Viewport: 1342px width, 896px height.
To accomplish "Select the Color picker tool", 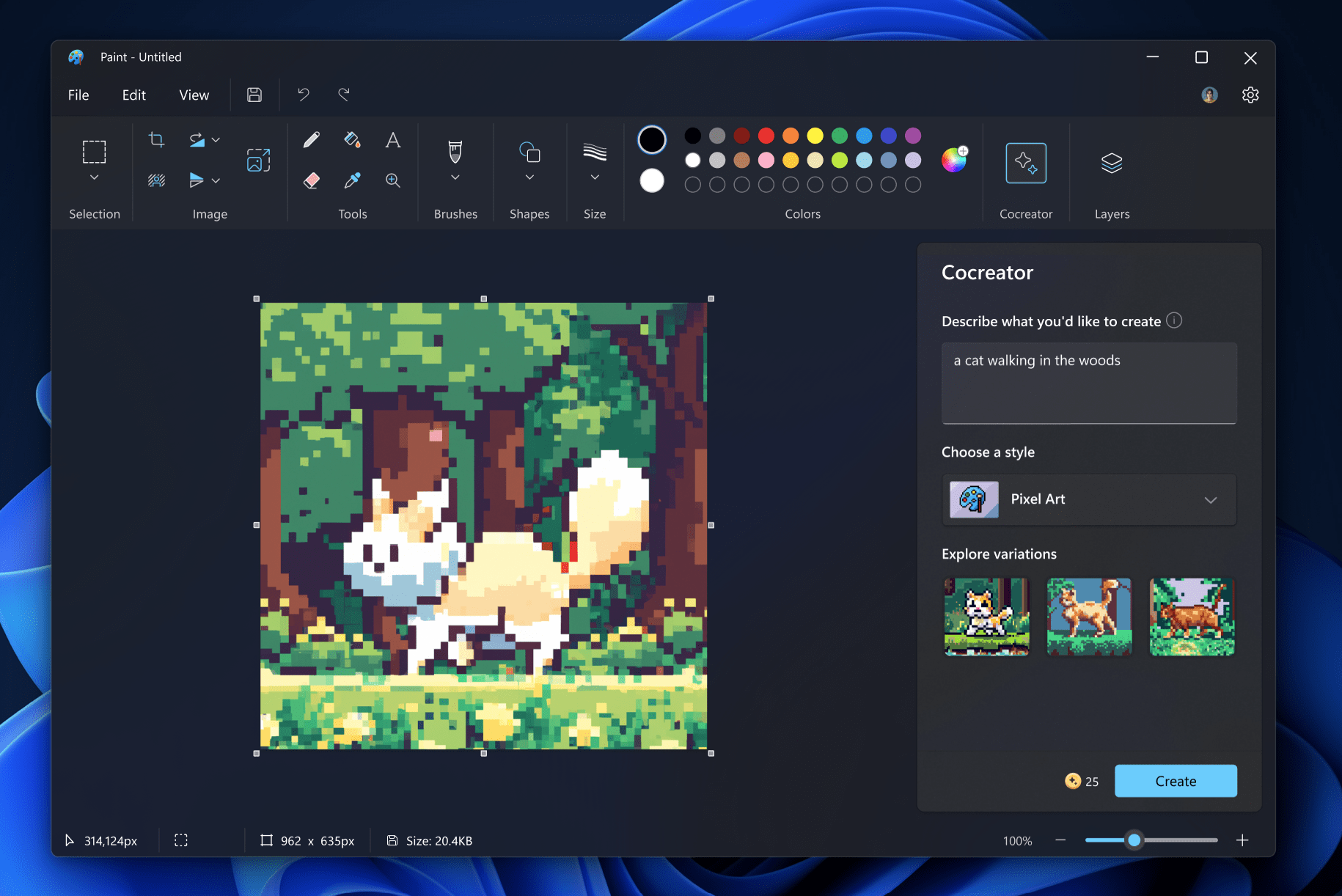I will [352, 180].
